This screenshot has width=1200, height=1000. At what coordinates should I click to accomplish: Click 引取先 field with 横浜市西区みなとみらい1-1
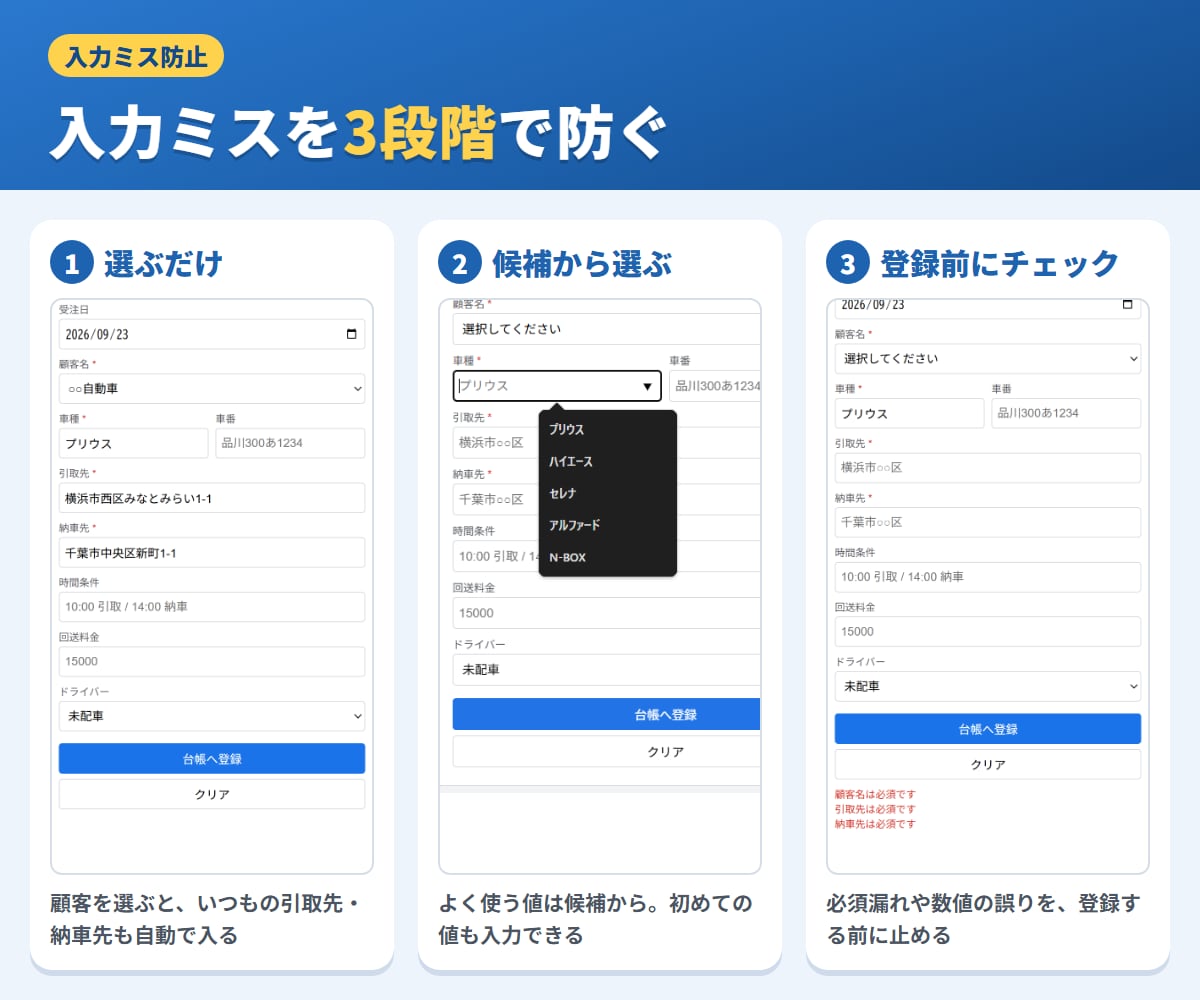212,498
